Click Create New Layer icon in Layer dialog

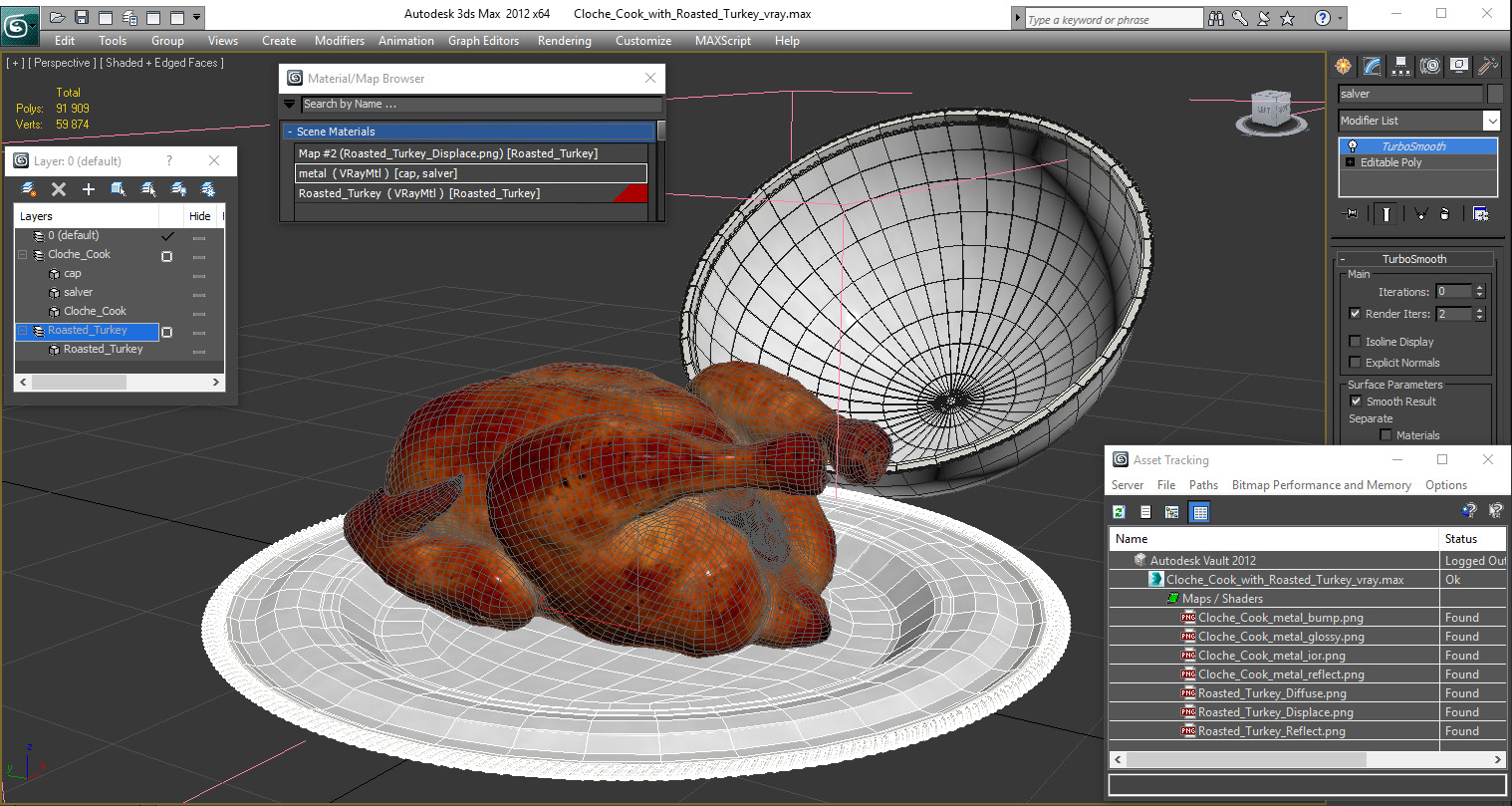(29, 188)
